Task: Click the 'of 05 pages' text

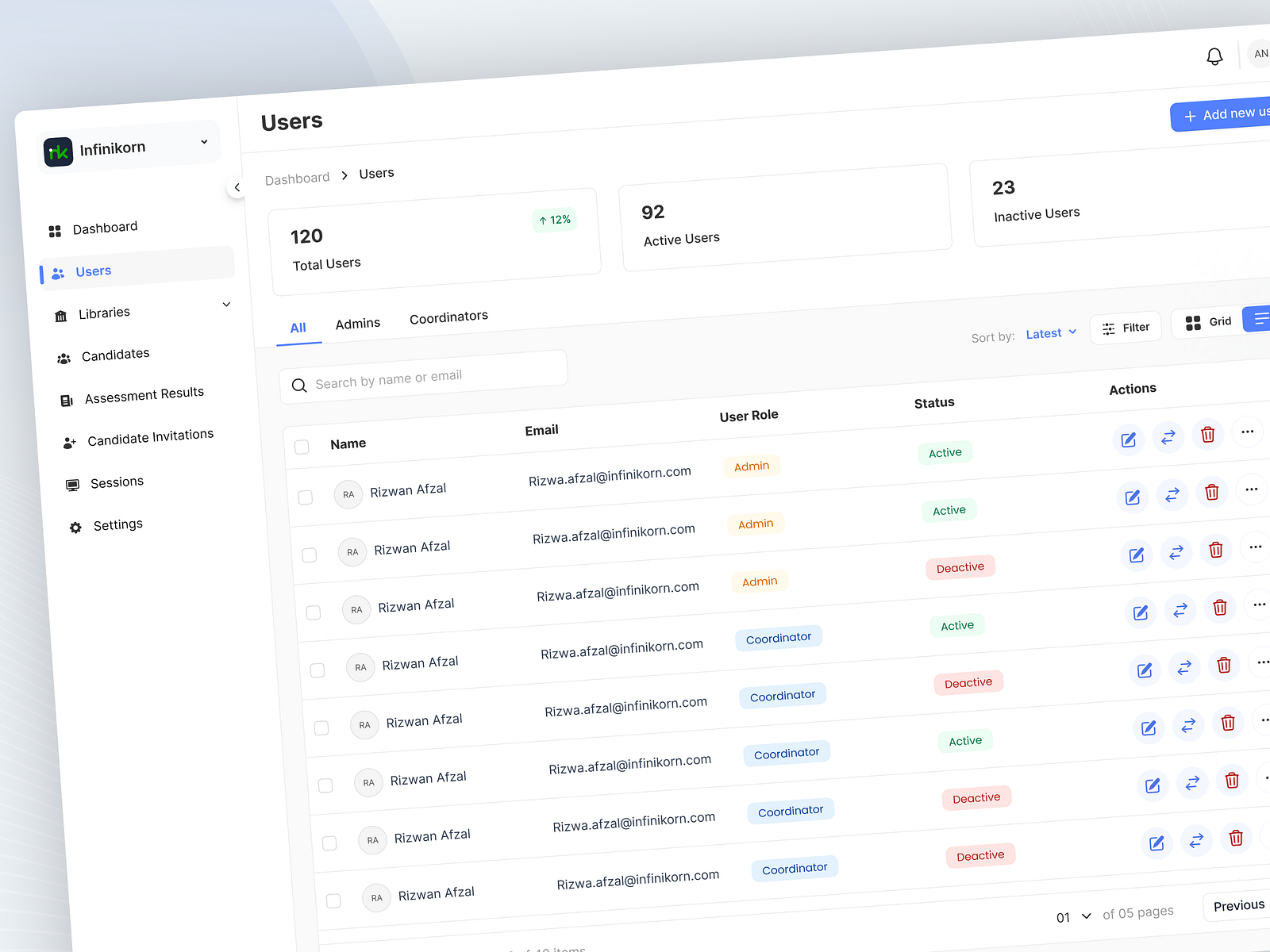Action: [x=1138, y=913]
